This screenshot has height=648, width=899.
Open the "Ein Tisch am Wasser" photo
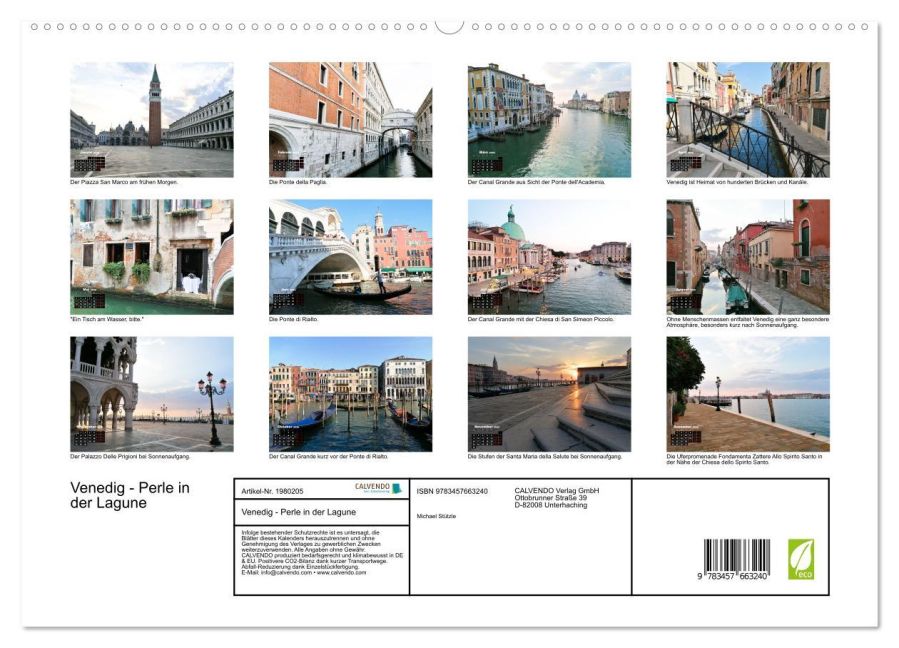152,256
